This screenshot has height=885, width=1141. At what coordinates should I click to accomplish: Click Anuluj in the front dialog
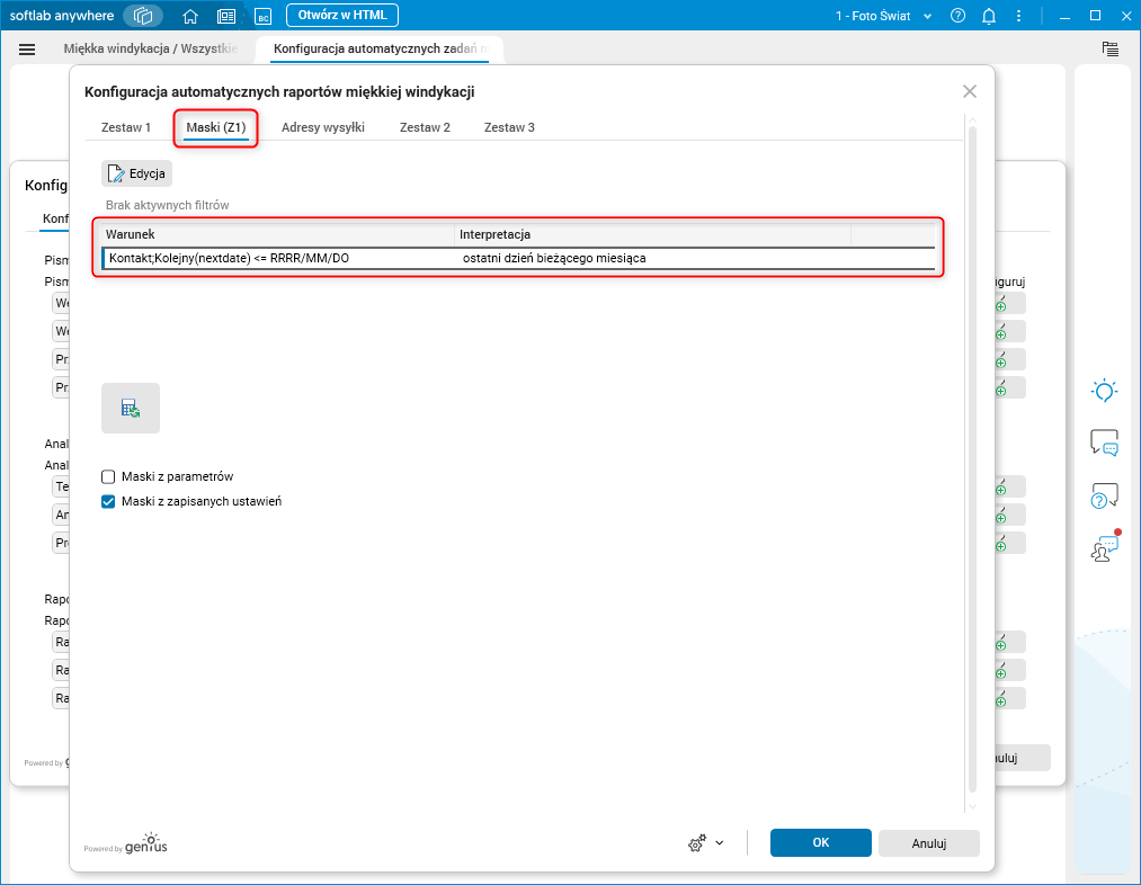929,843
